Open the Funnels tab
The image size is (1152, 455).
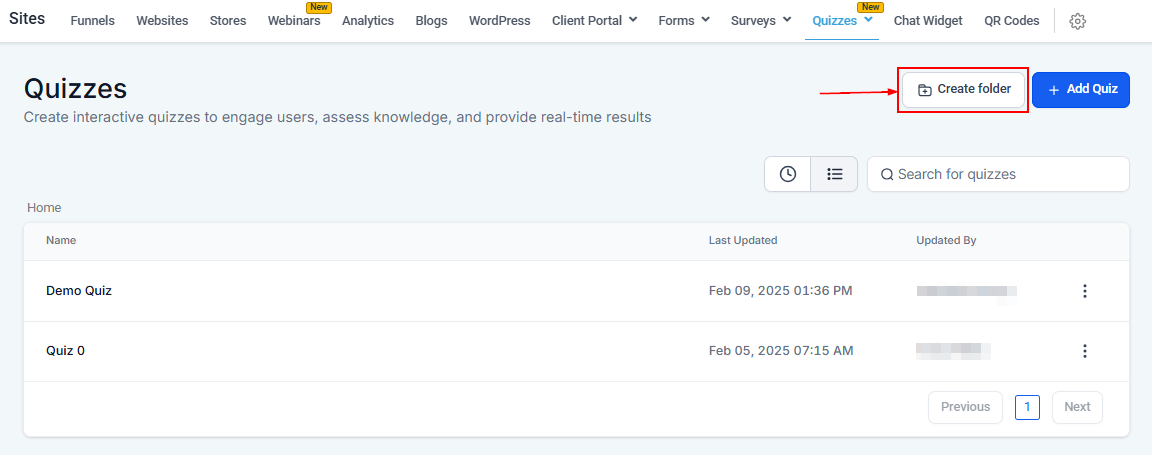(93, 21)
